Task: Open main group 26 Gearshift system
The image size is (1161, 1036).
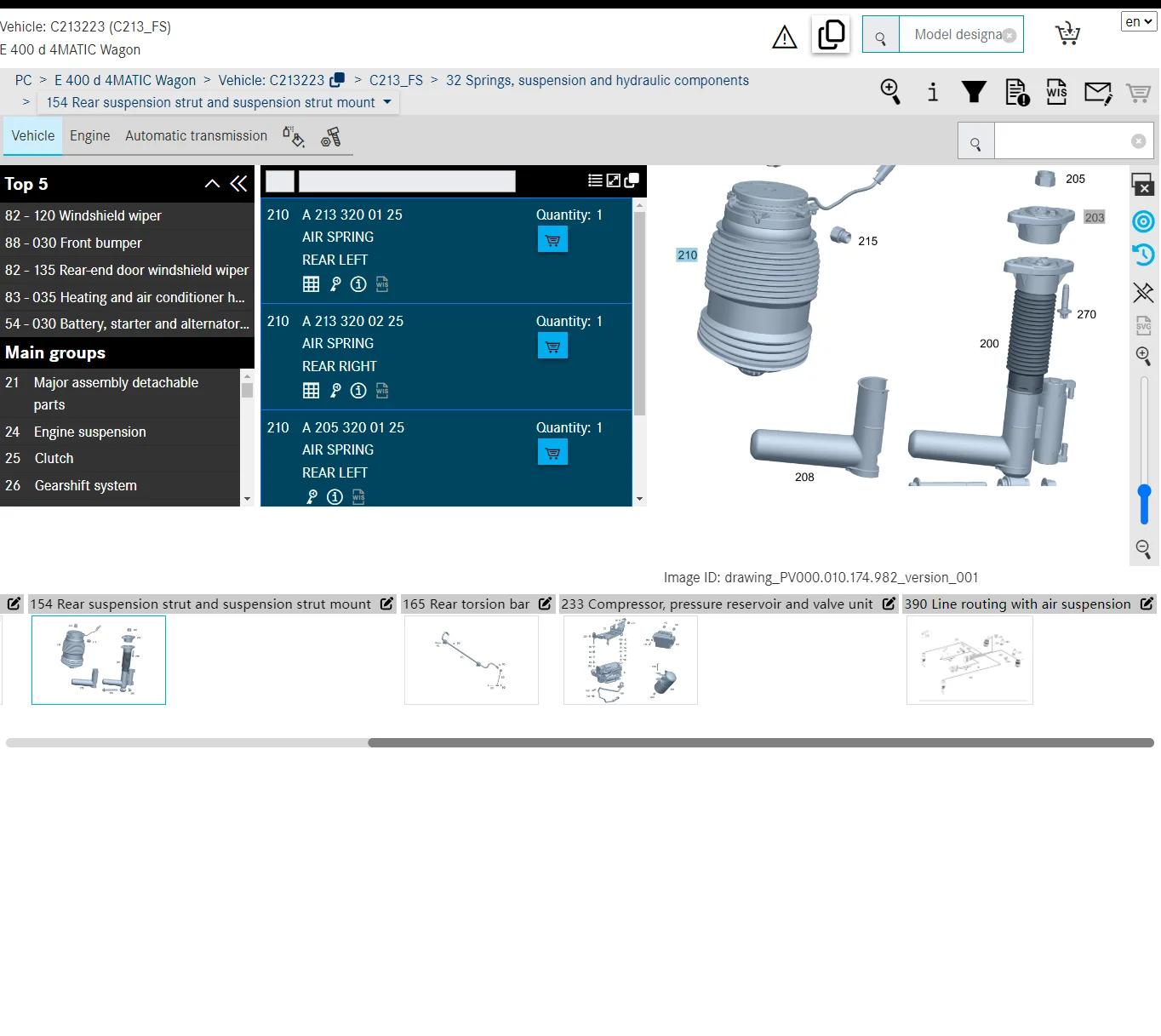Action: [120, 486]
